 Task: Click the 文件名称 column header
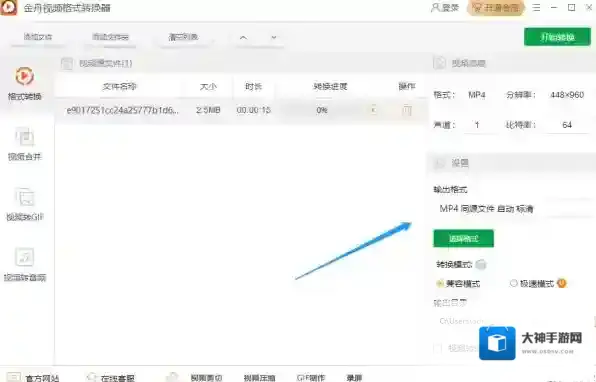(119, 87)
